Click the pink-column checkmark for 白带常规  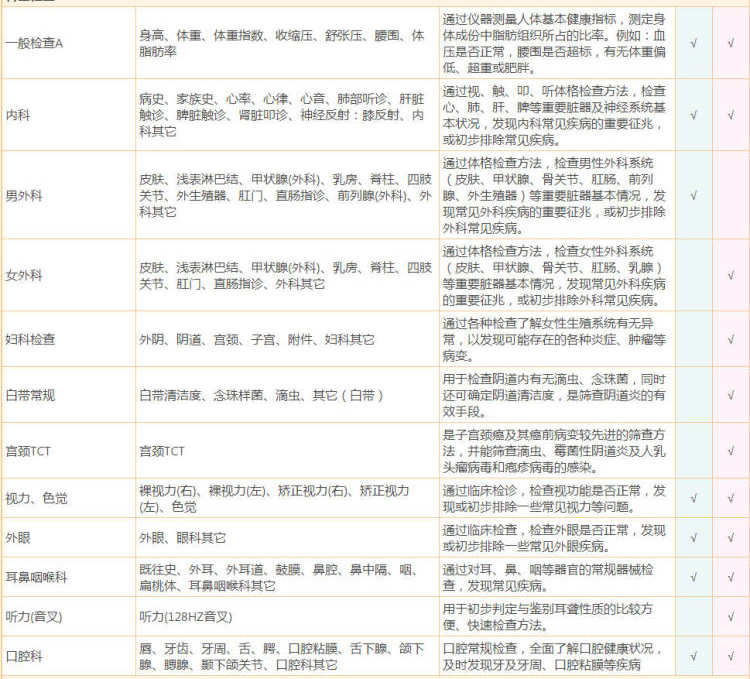tap(730, 395)
